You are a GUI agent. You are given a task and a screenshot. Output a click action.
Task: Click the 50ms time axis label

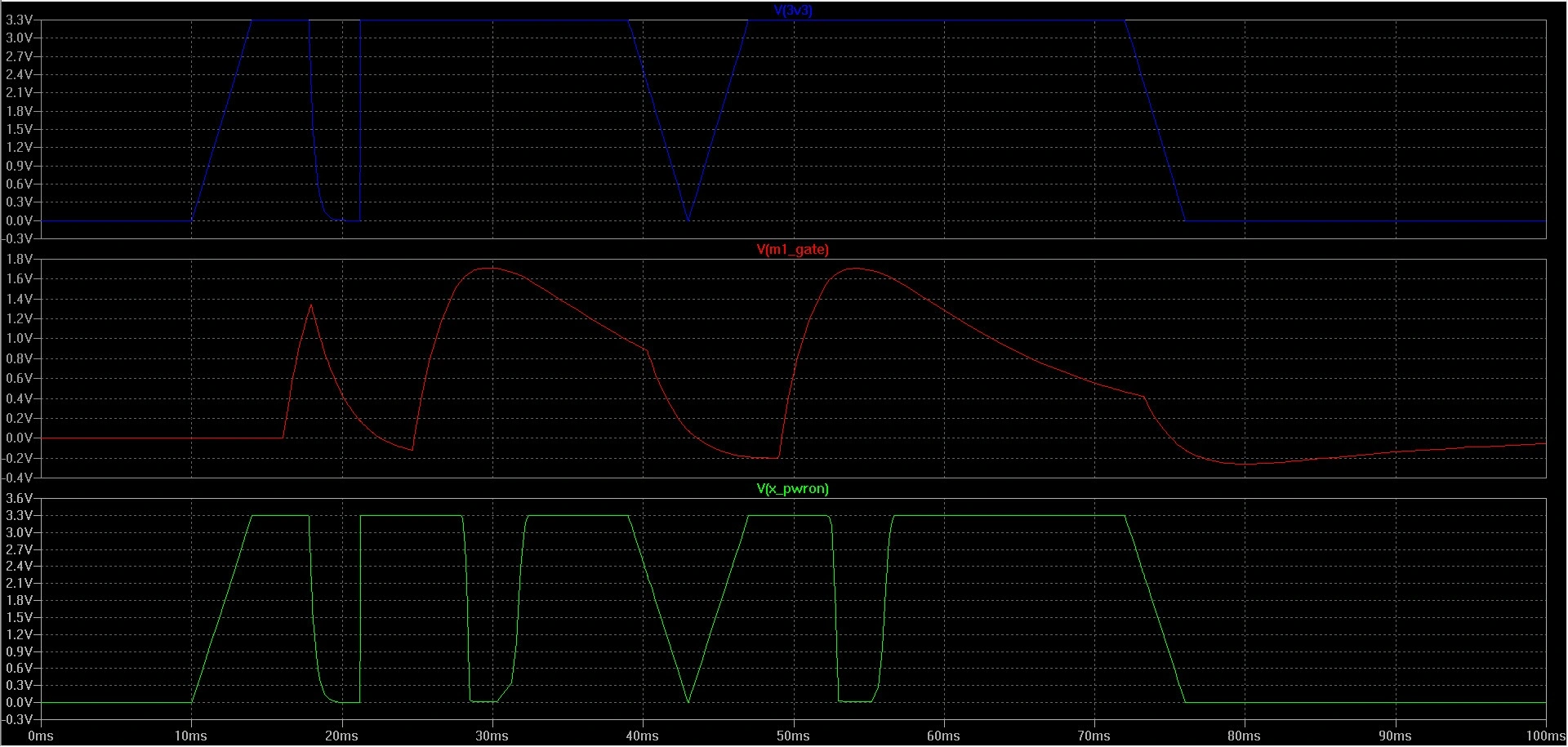click(x=793, y=736)
